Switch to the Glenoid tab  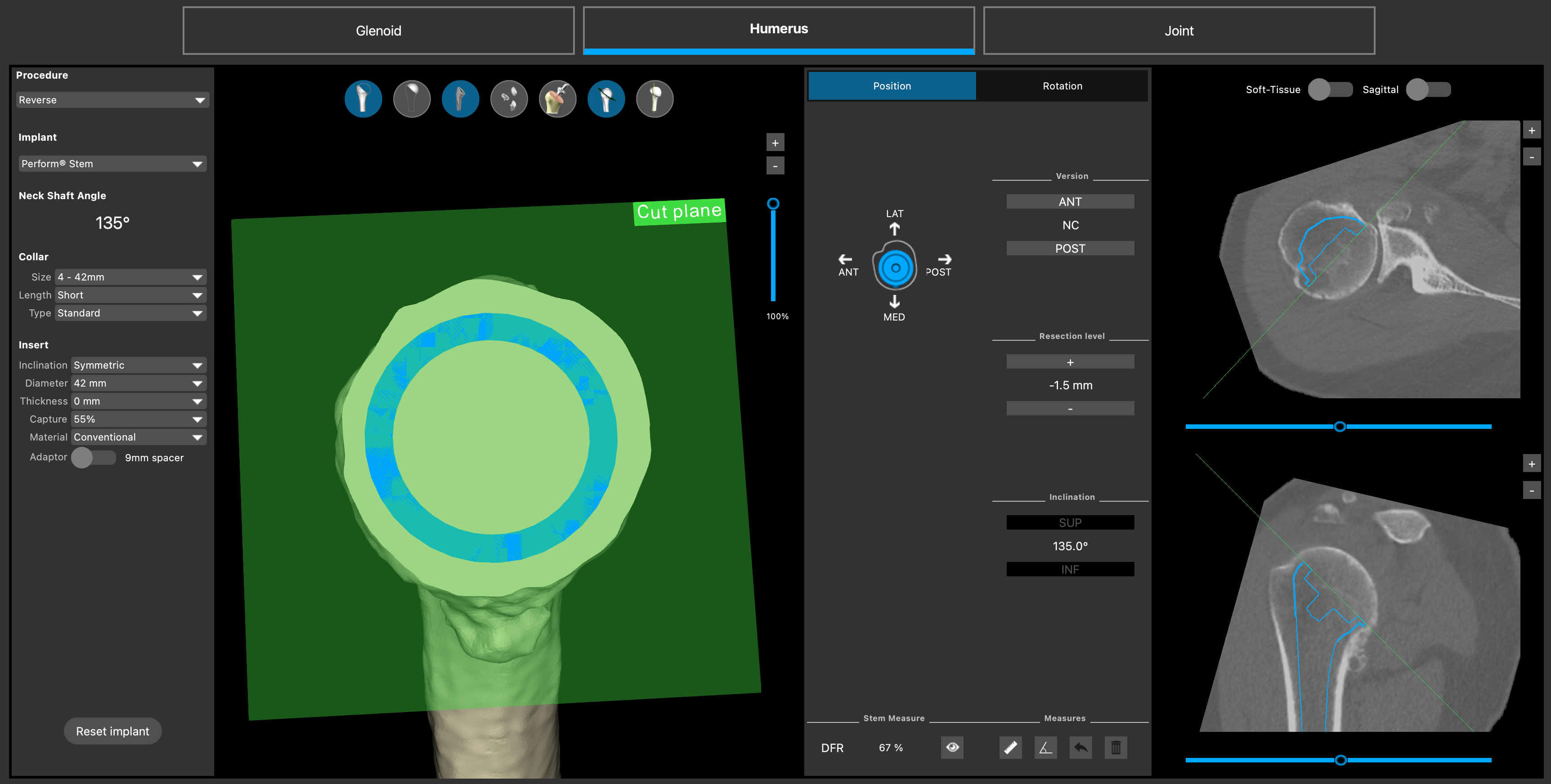coord(378,31)
